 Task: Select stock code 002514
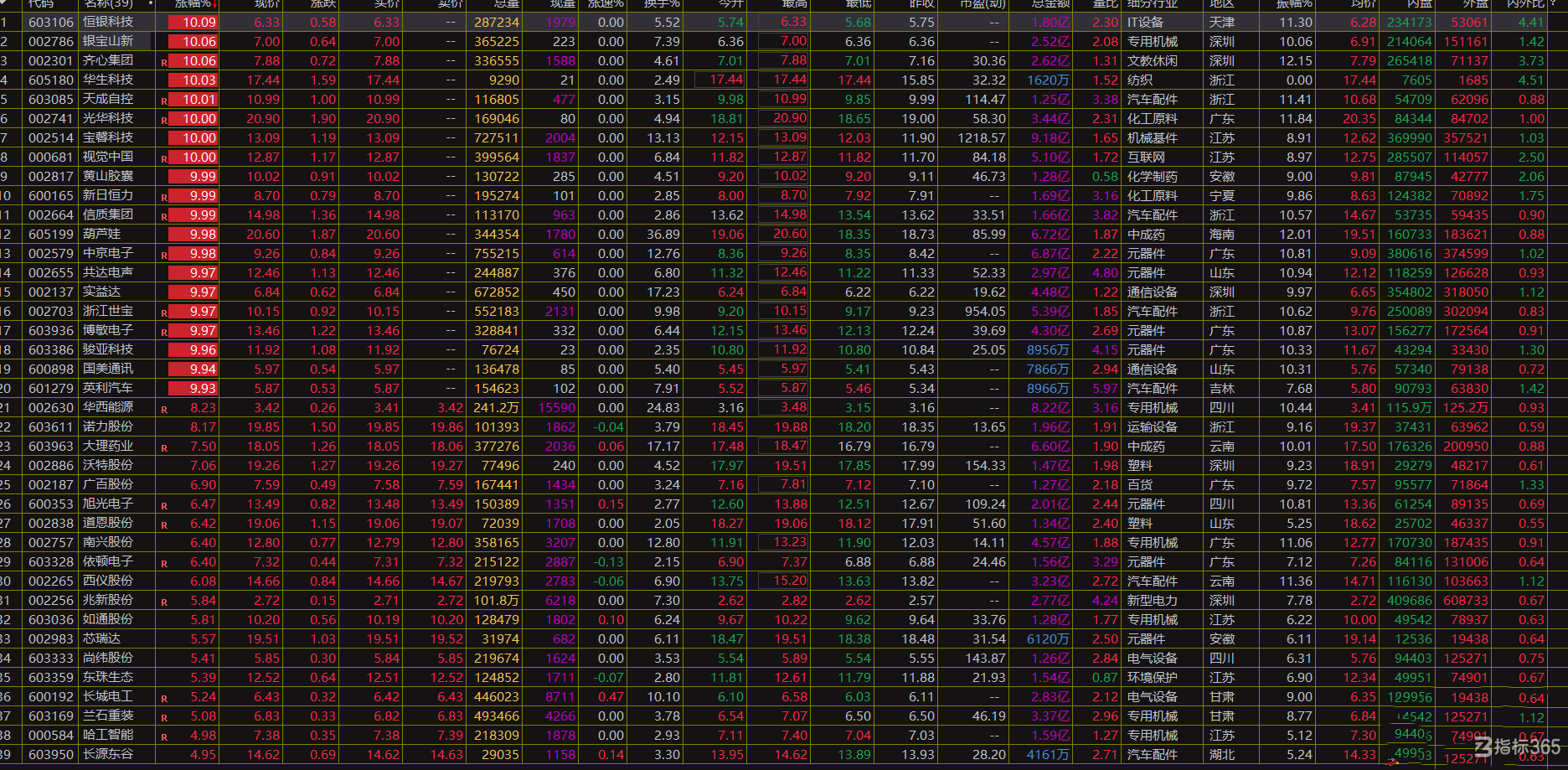[51, 137]
